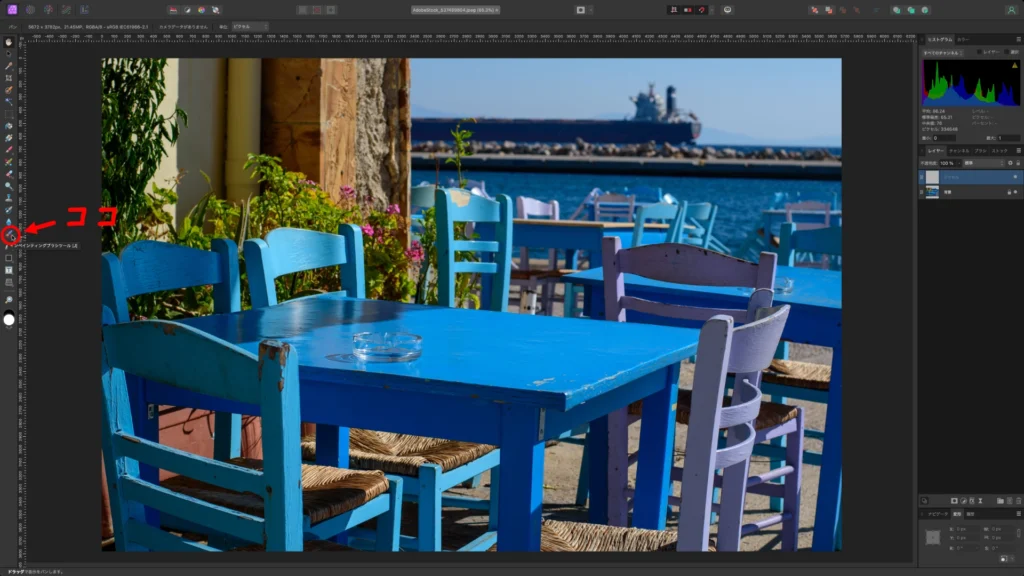Select the View (hand) tool

(x=9, y=42)
